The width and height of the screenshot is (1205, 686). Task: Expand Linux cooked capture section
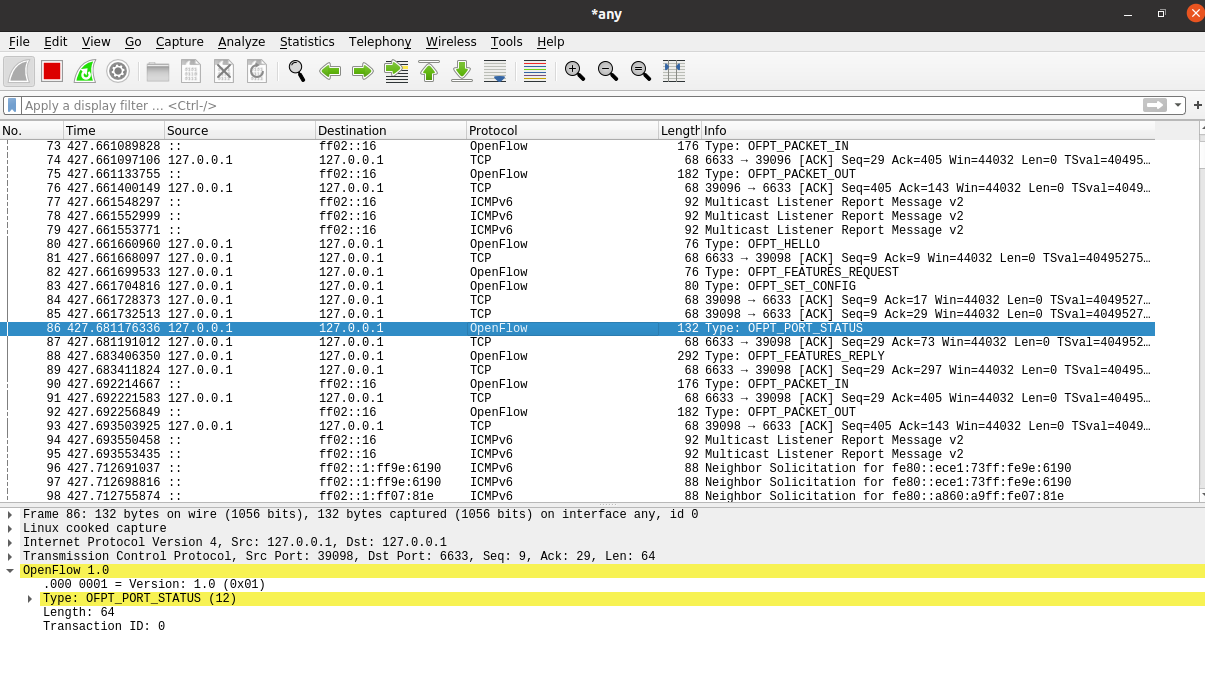tap(11, 529)
